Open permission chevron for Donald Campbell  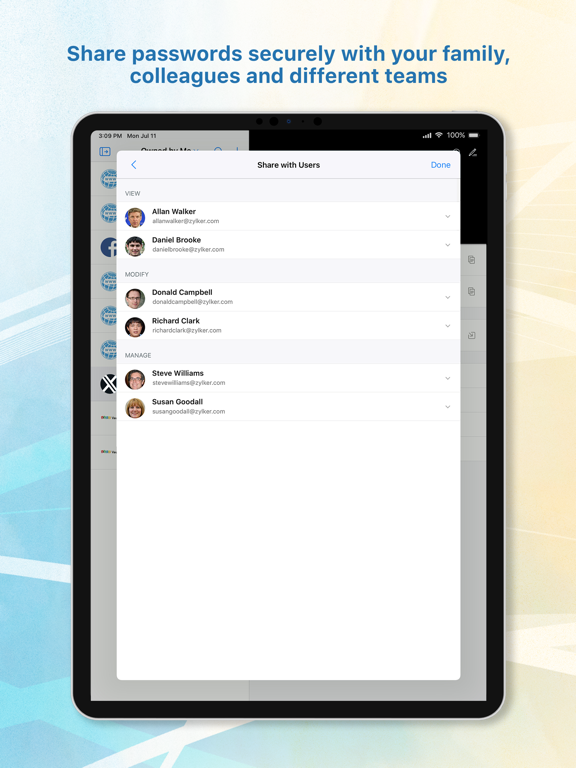click(x=448, y=297)
